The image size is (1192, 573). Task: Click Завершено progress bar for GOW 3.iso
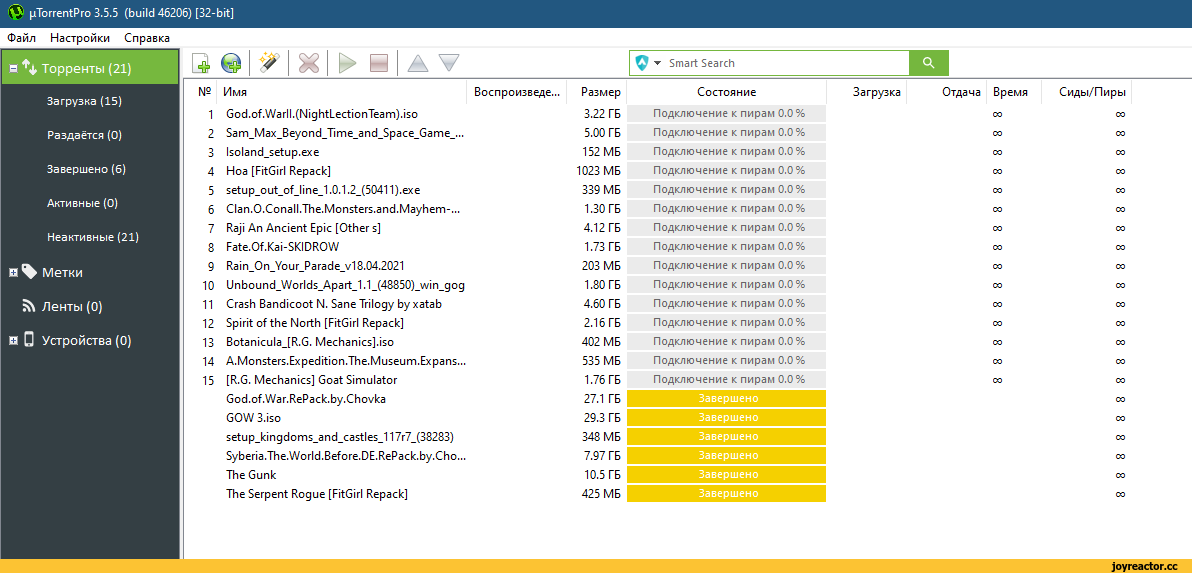click(x=726, y=418)
